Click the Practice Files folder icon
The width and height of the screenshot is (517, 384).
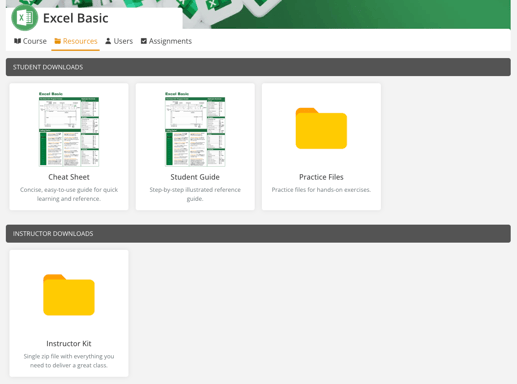[x=321, y=128]
